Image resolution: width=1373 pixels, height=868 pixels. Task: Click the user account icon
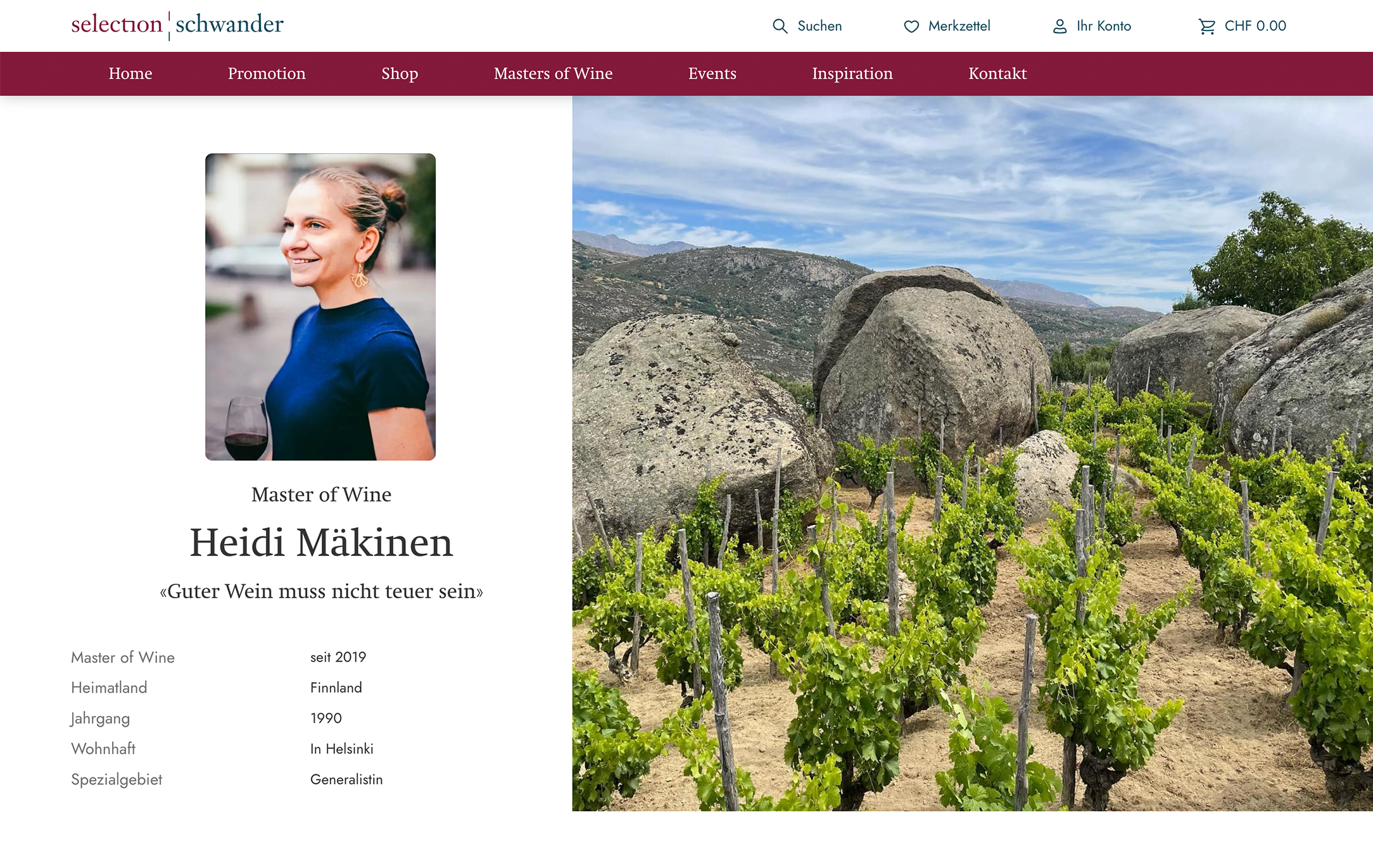click(1060, 26)
